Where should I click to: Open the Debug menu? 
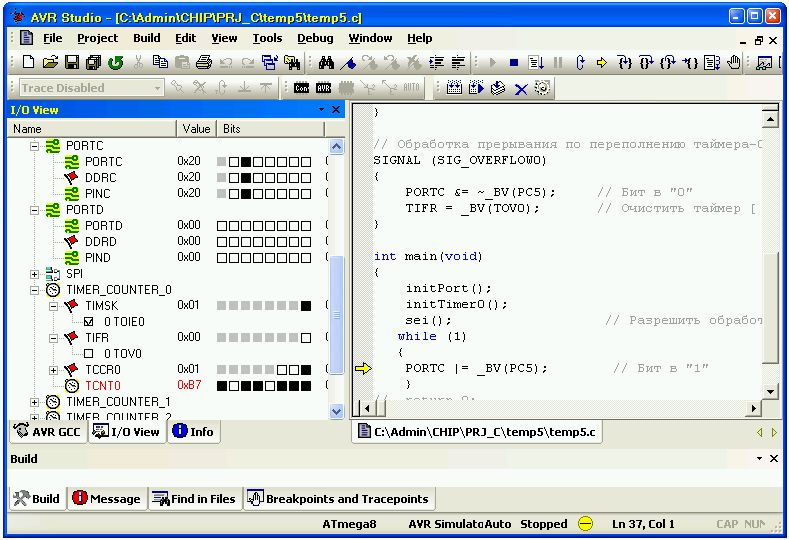[x=315, y=38]
